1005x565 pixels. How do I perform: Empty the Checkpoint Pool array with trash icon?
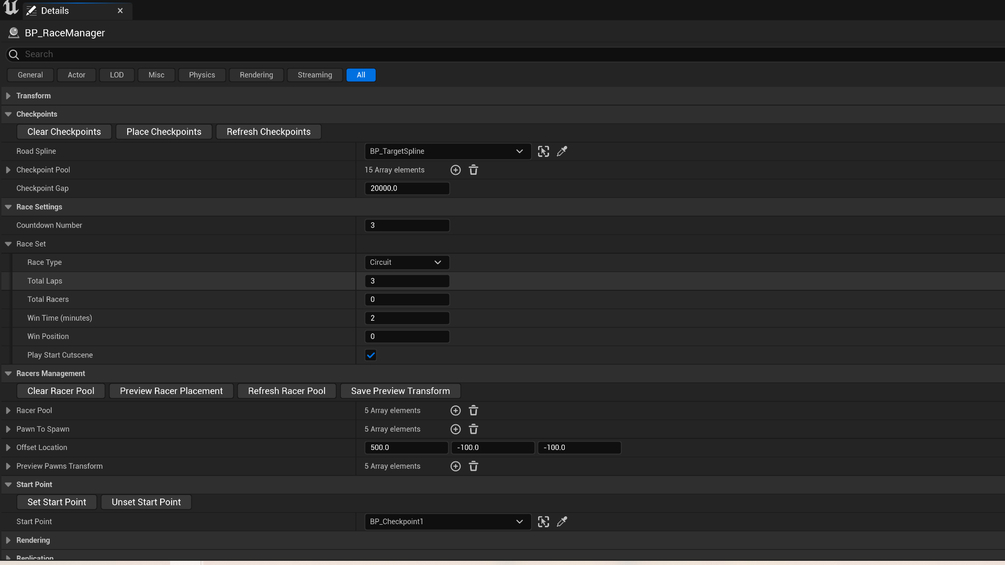pyautogui.click(x=474, y=170)
